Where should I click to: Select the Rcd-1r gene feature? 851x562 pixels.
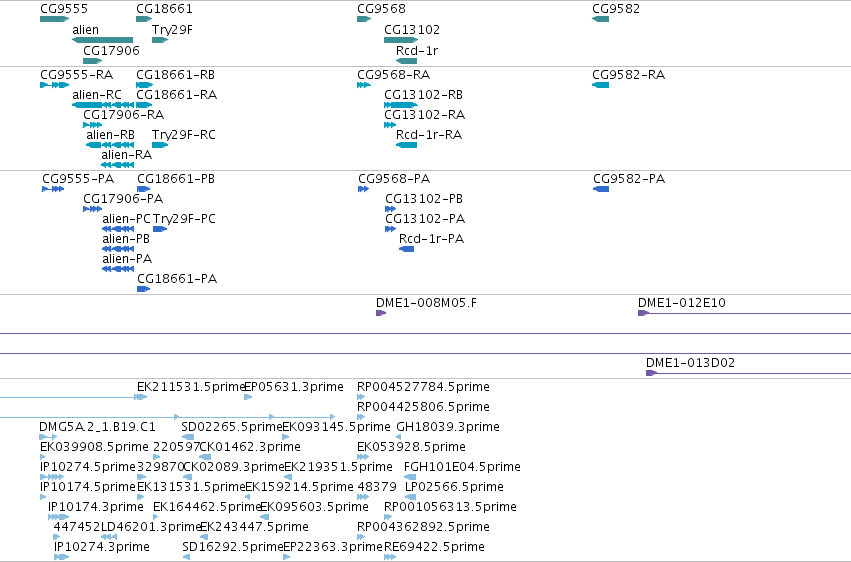click(x=407, y=61)
